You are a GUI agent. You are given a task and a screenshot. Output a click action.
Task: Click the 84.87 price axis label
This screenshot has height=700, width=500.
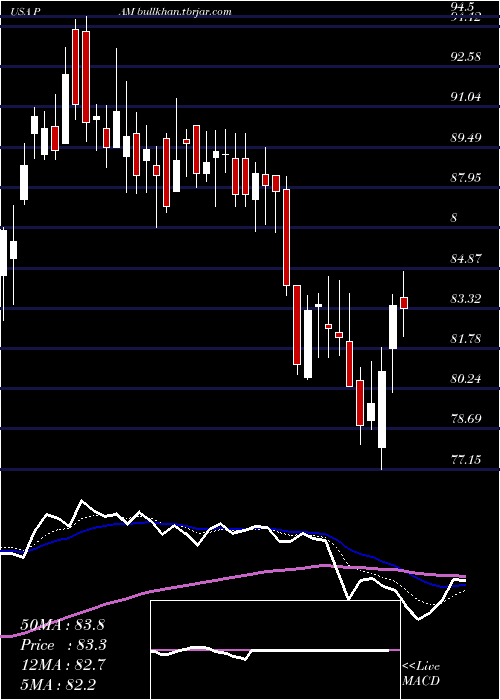pos(466,258)
